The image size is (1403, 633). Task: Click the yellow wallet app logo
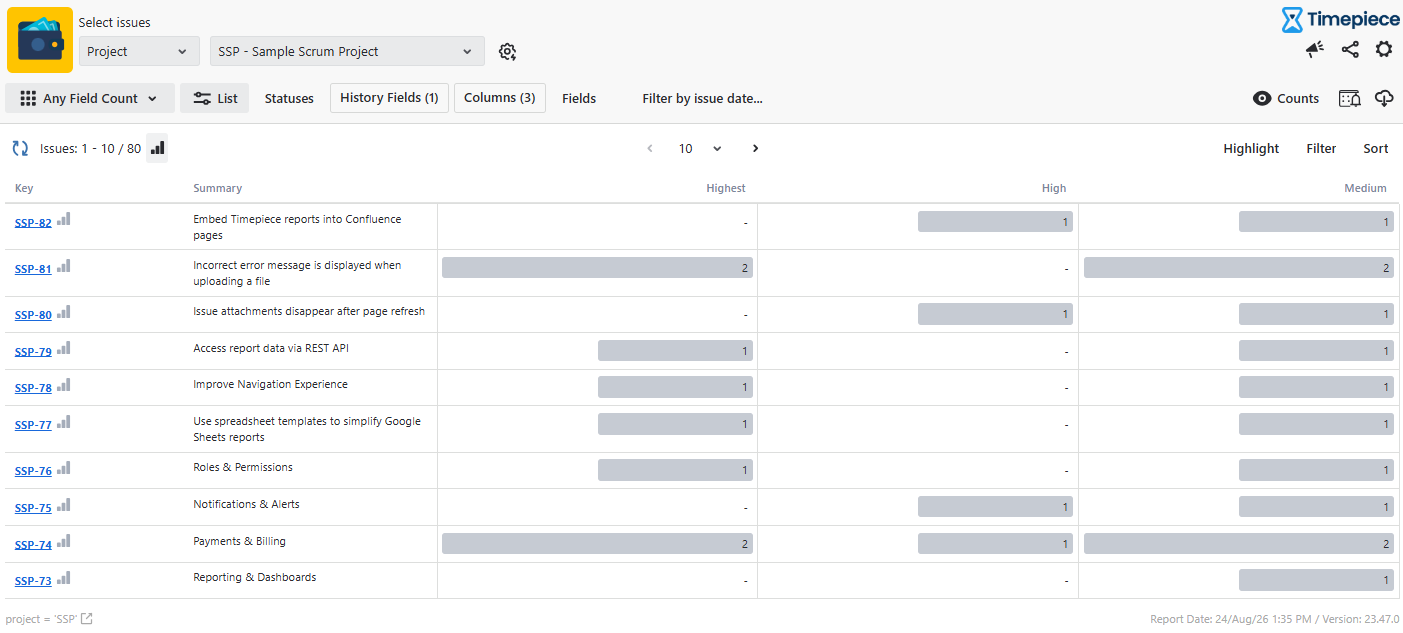40,40
